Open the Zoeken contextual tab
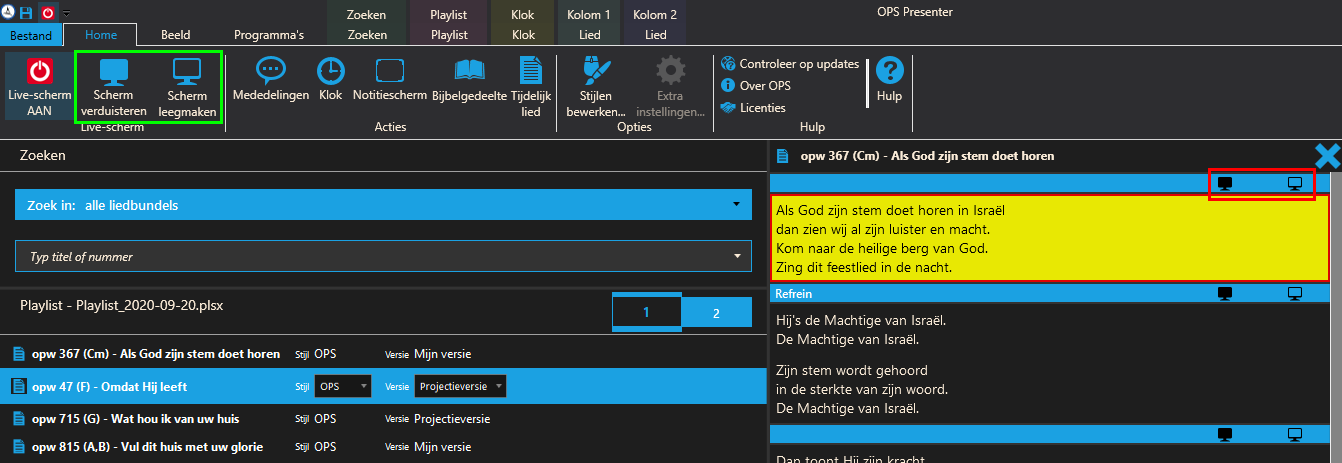The height and width of the screenshot is (463, 1342). pyautogui.click(x=367, y=34)
